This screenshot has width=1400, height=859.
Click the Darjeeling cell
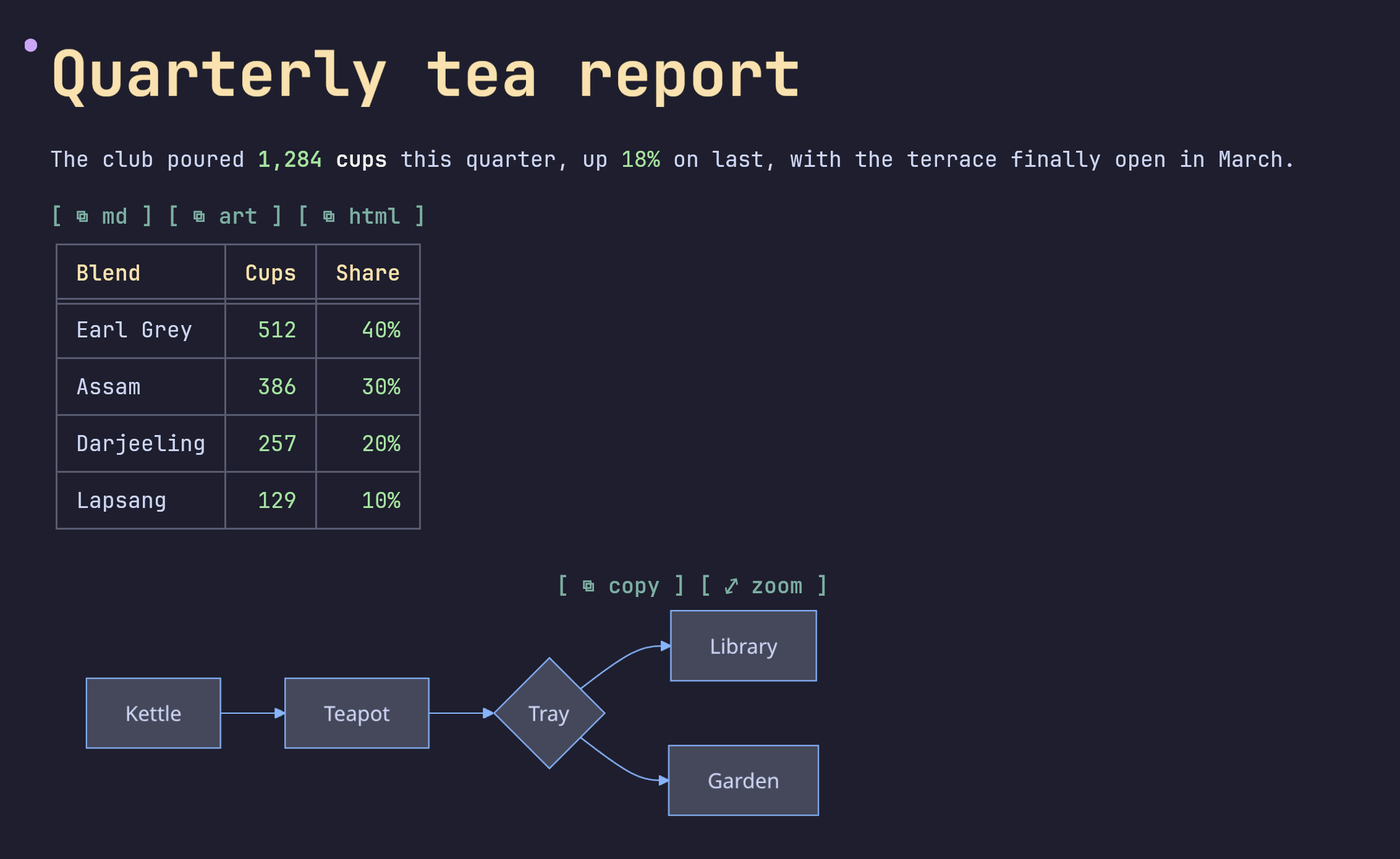[x=141, y=443]
